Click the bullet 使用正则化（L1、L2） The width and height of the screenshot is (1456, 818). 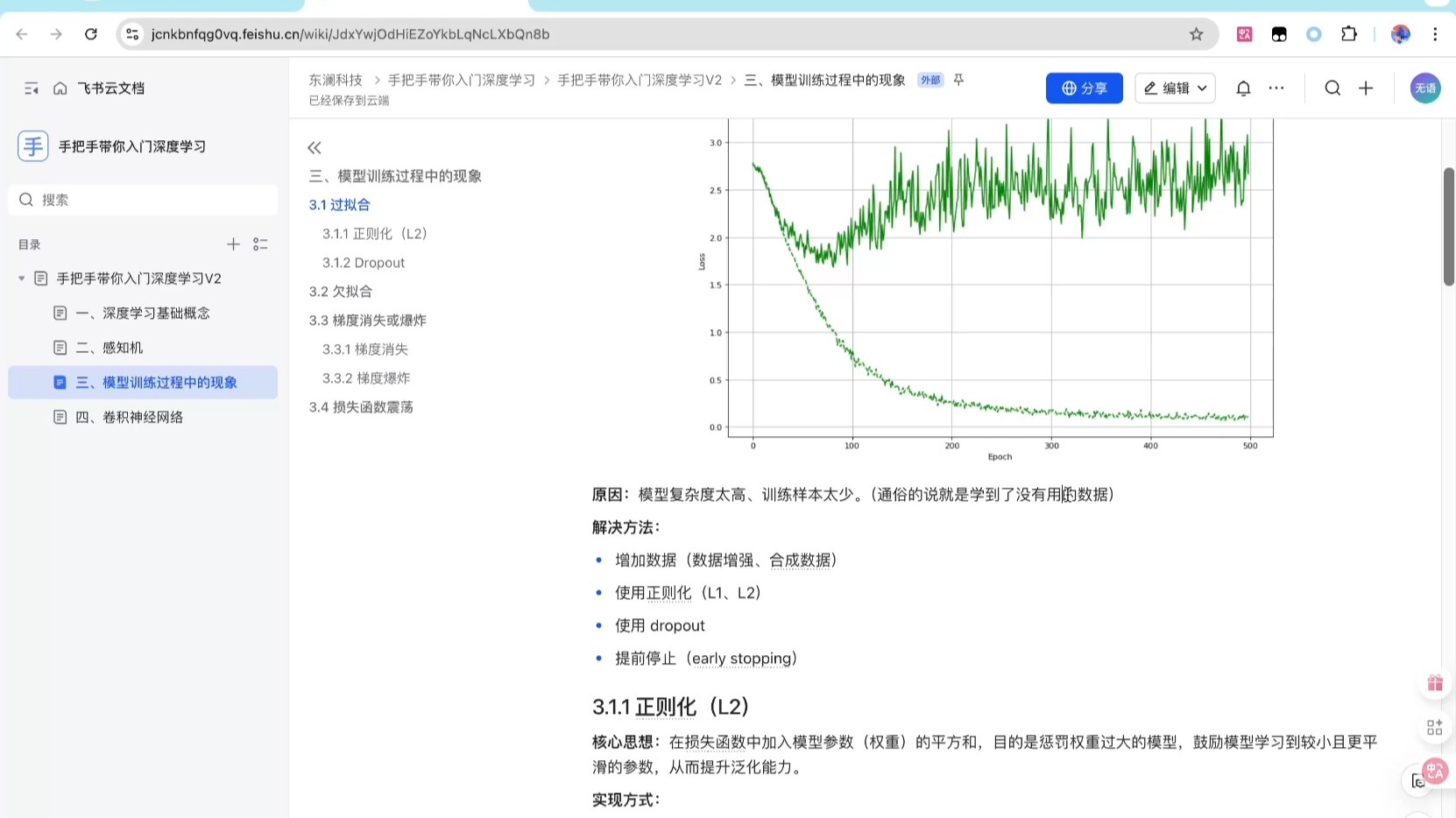tap(689, 593)
